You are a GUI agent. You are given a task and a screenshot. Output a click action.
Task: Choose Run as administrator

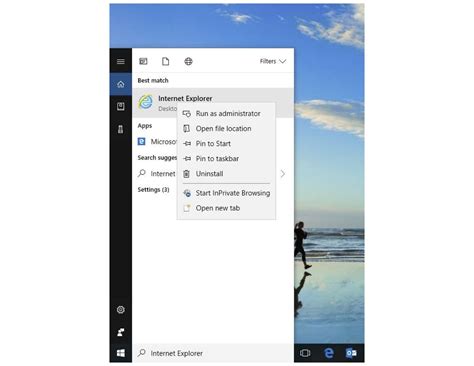pos(227,114)
